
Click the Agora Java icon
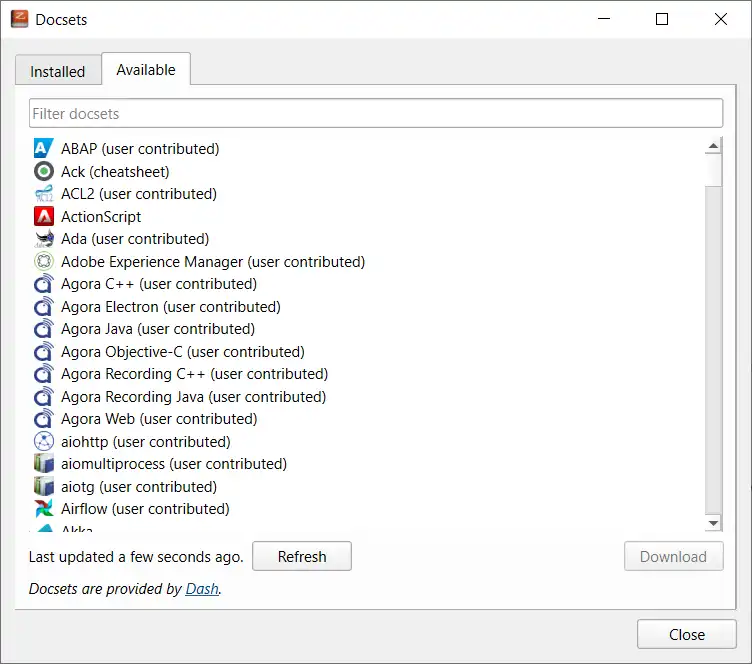(x=44, y=329)
